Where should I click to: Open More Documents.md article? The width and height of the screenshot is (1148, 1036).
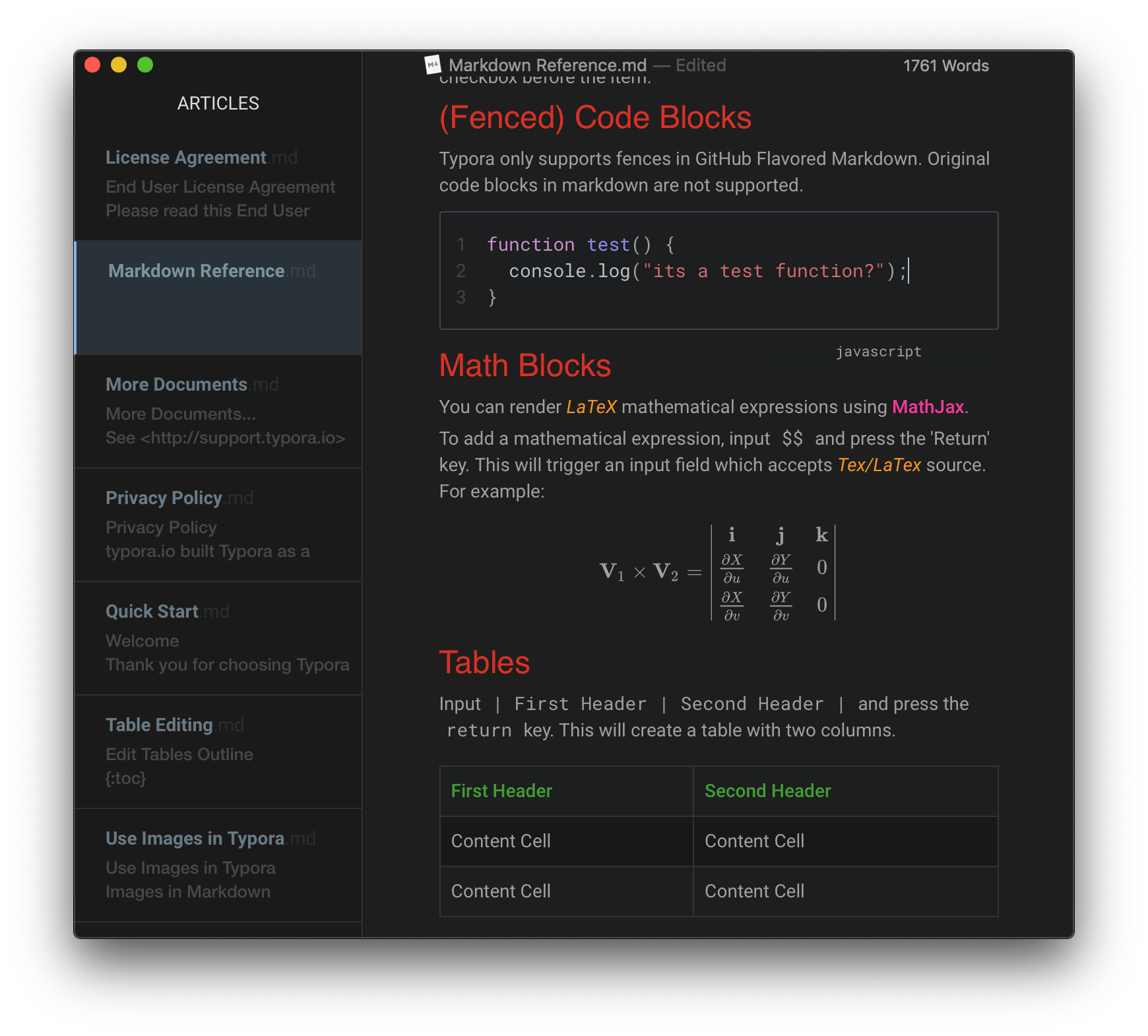(218, 411)
